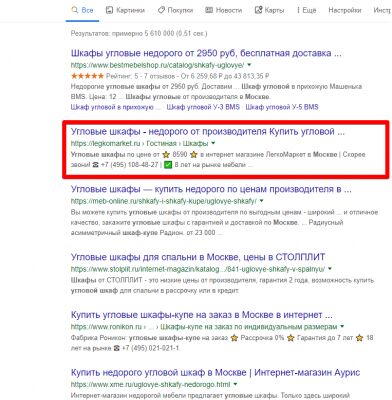Click the https://www.xme.ru/uglovye-shkafy-nedorogo.html URL text

[x=150, y=384]
